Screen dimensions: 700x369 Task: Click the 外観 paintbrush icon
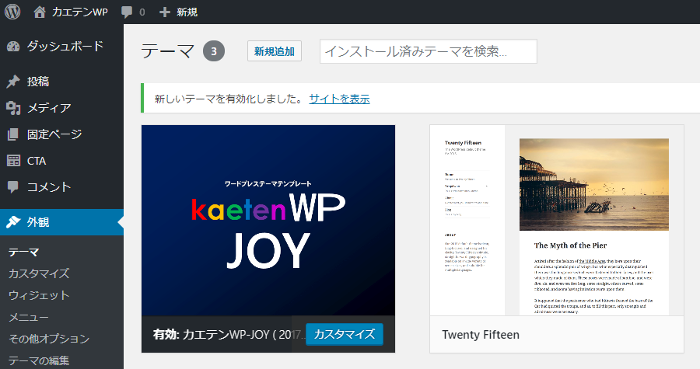pos(13,222)
